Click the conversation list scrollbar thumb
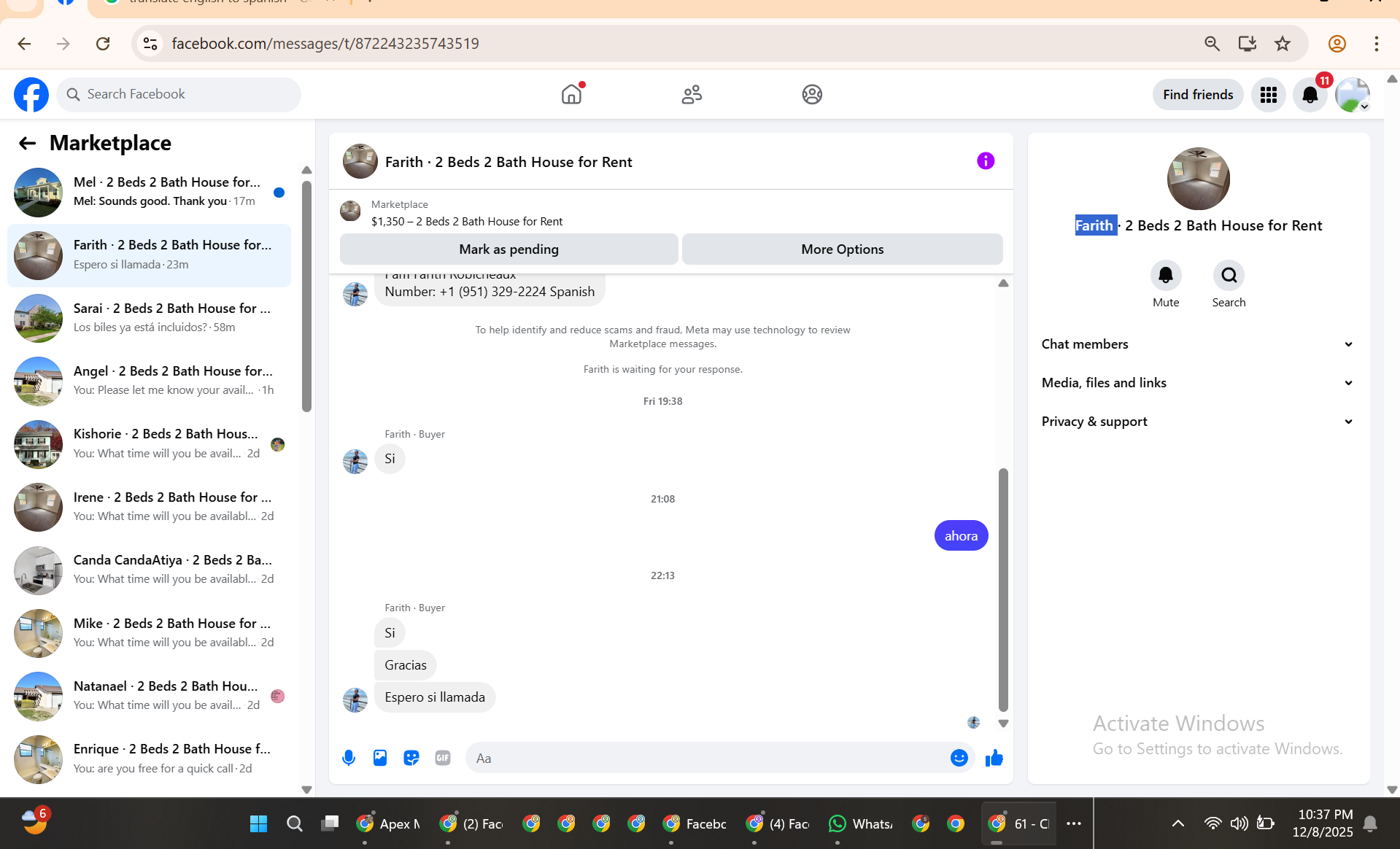This screenshot has width=1400, height=849. (306, 295)
